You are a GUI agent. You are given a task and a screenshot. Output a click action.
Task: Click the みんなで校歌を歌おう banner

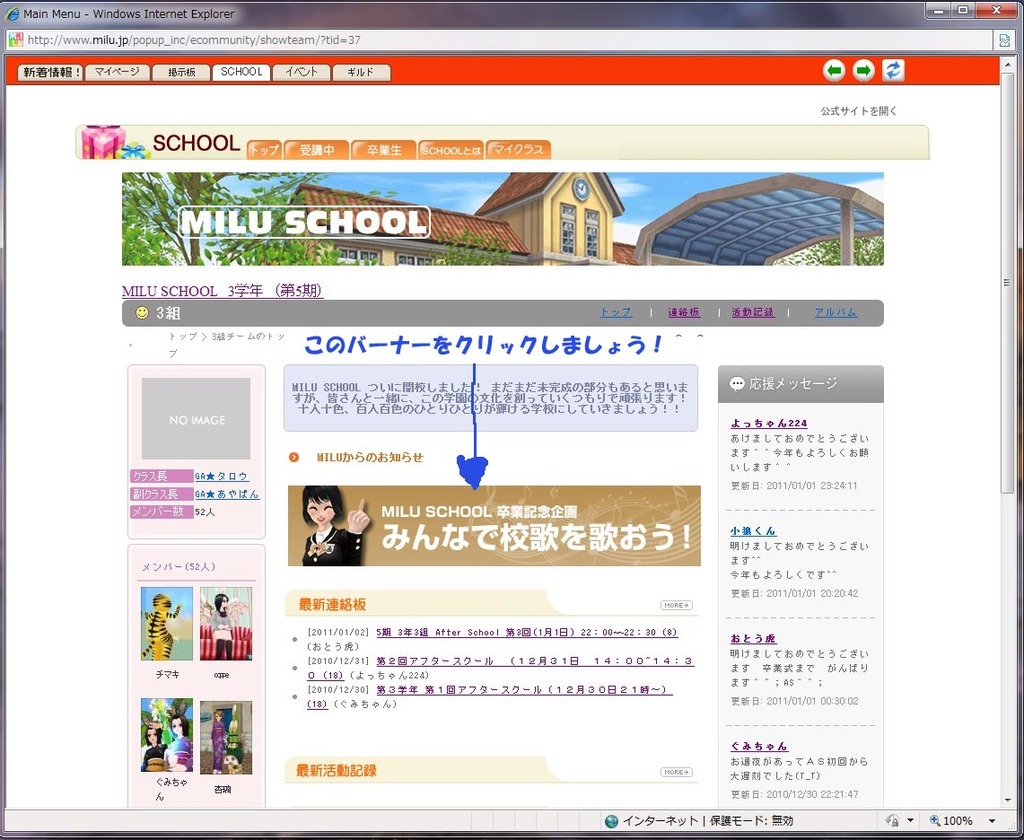(494, 526)
